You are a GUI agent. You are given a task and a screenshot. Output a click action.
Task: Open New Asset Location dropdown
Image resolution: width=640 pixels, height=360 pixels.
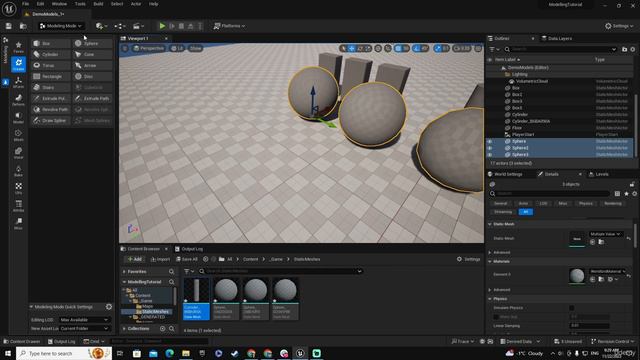point(84,328)
